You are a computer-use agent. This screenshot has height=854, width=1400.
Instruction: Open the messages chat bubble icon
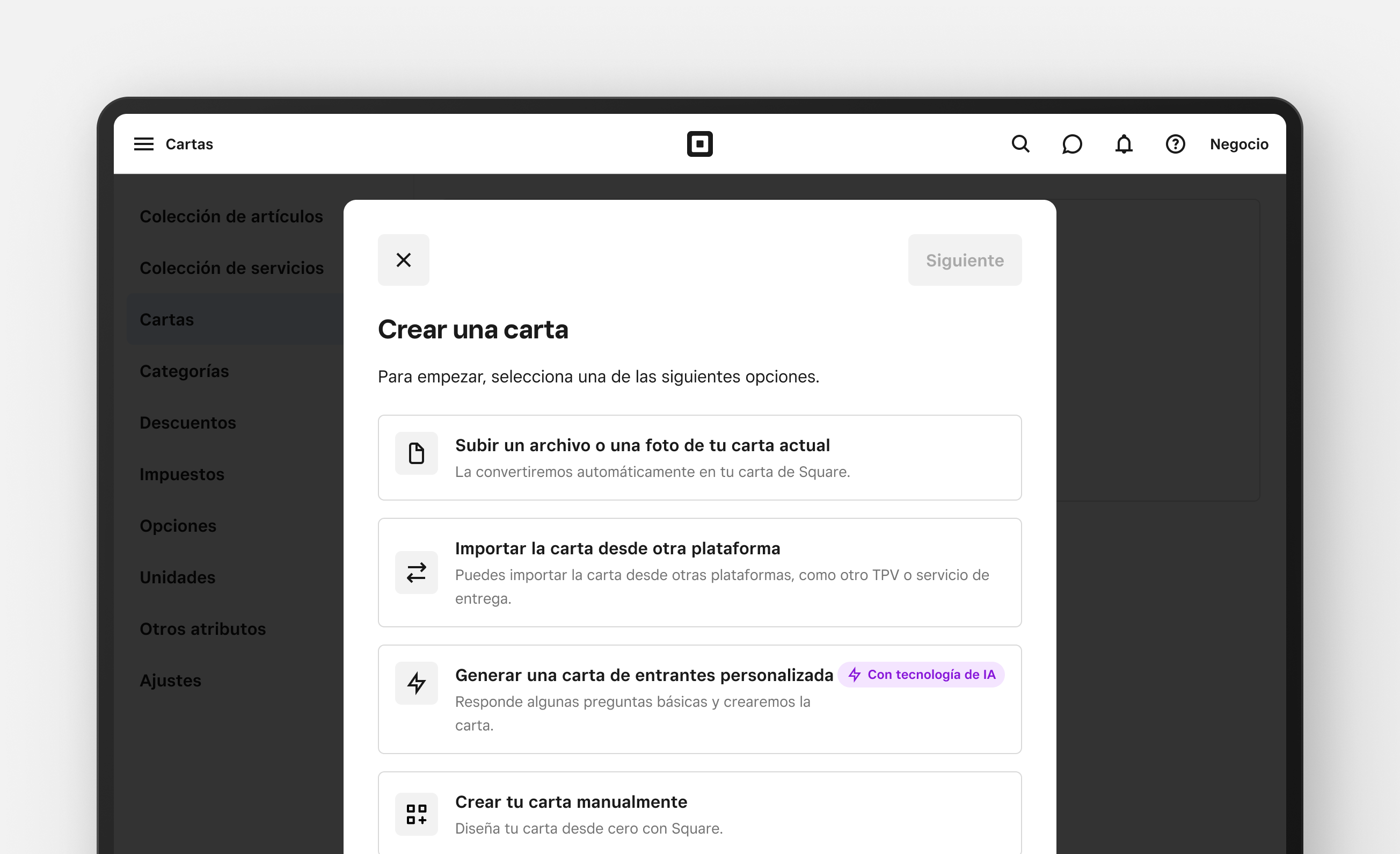click(1071, 144)
